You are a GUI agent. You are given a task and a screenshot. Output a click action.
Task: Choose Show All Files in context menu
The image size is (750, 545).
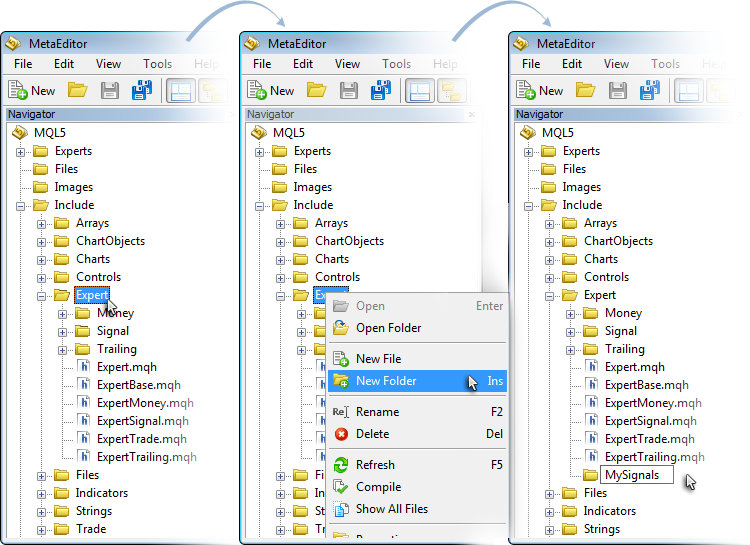click(x=417, y=509)
